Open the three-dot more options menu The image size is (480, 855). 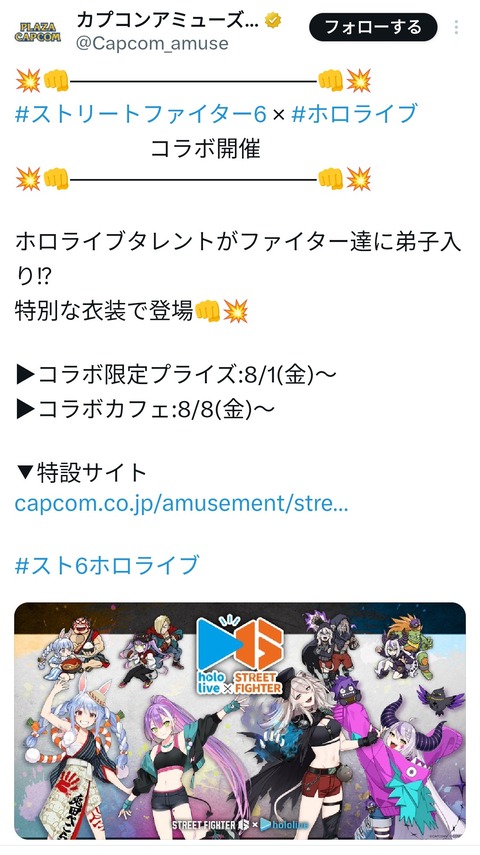456,27
